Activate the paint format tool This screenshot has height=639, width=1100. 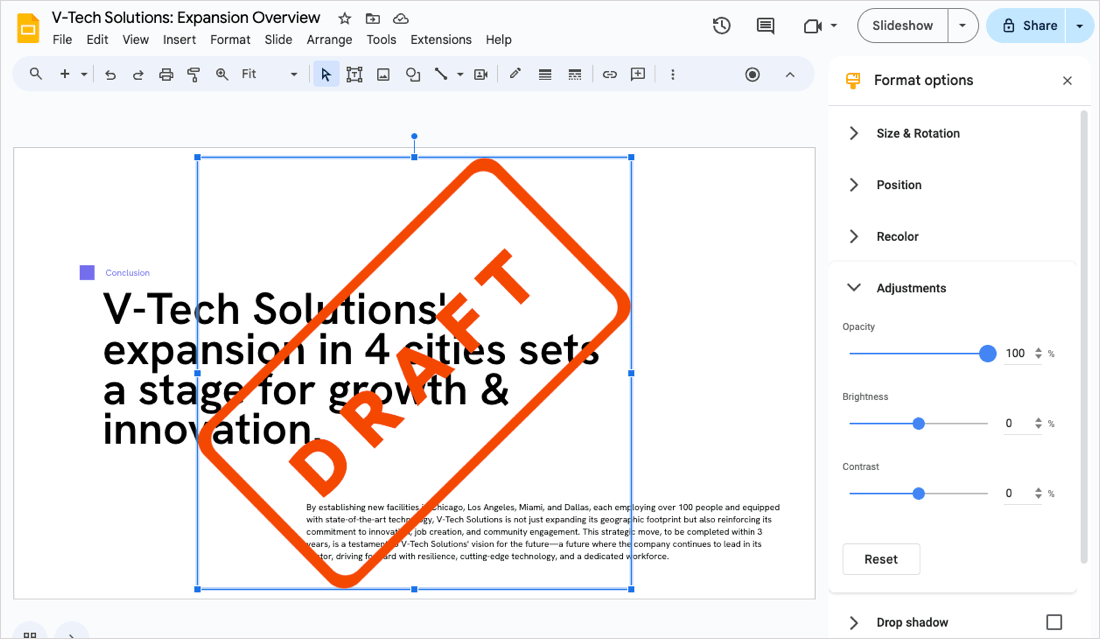click(x=194, y=74)
